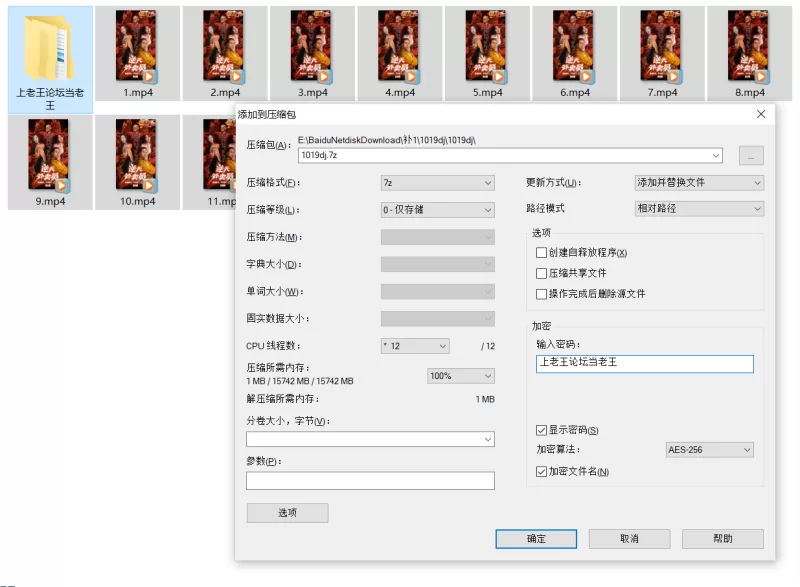Screen dimensions: 800x587
Task: Select the 8.mp4 video file icon
Action: pyautogui.click(x=749, y=47)
